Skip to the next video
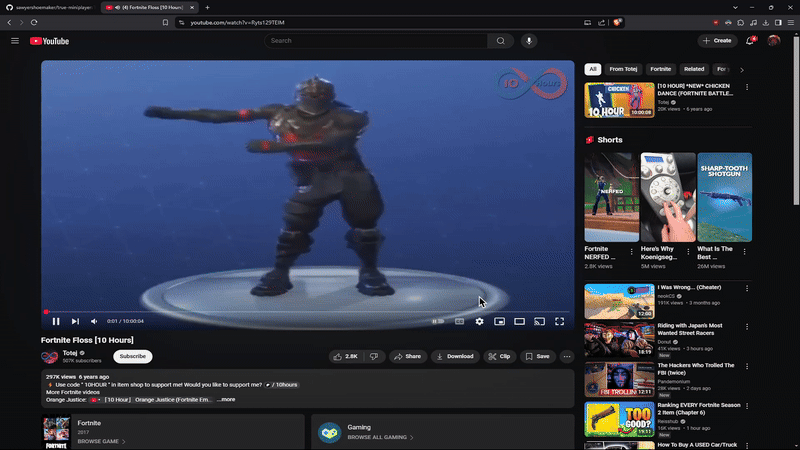 75,321
